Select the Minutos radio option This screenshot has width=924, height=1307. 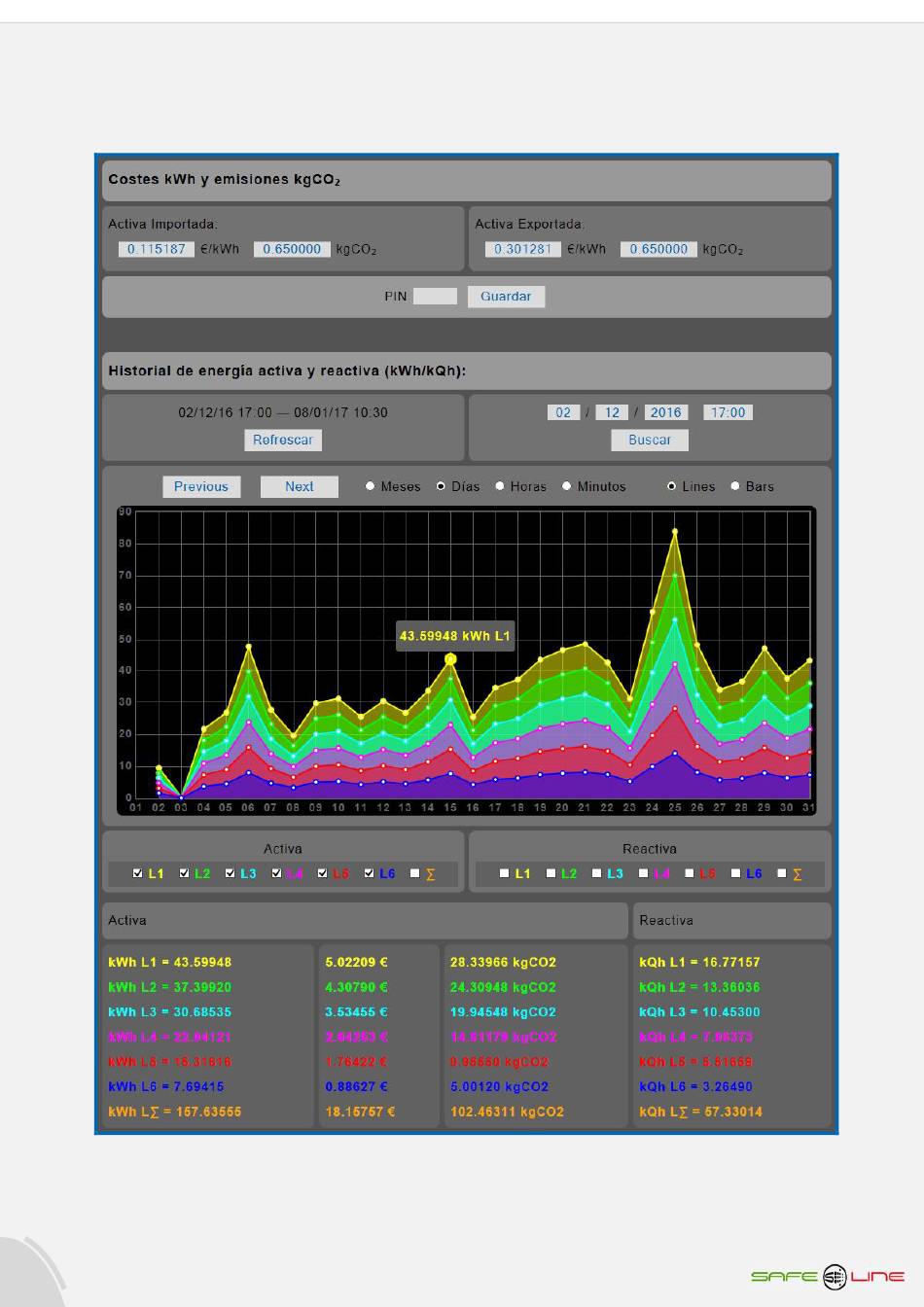567,486
